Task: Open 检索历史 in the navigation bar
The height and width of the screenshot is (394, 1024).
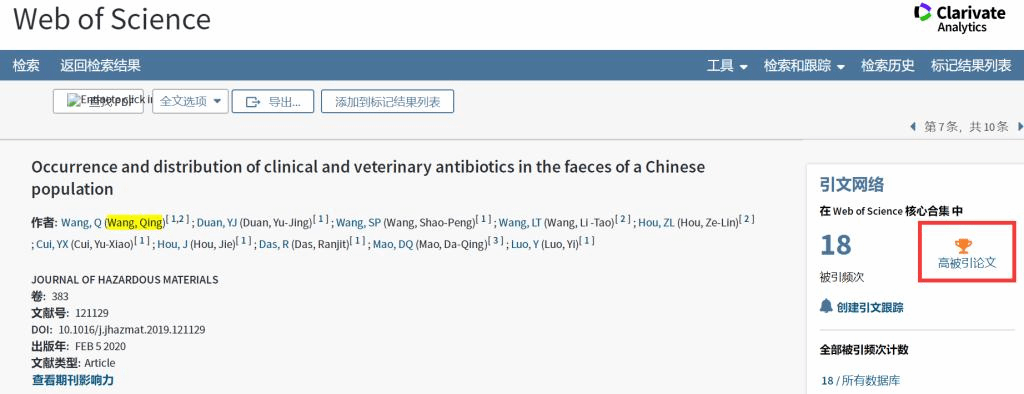Action: (x=888, y=65)
